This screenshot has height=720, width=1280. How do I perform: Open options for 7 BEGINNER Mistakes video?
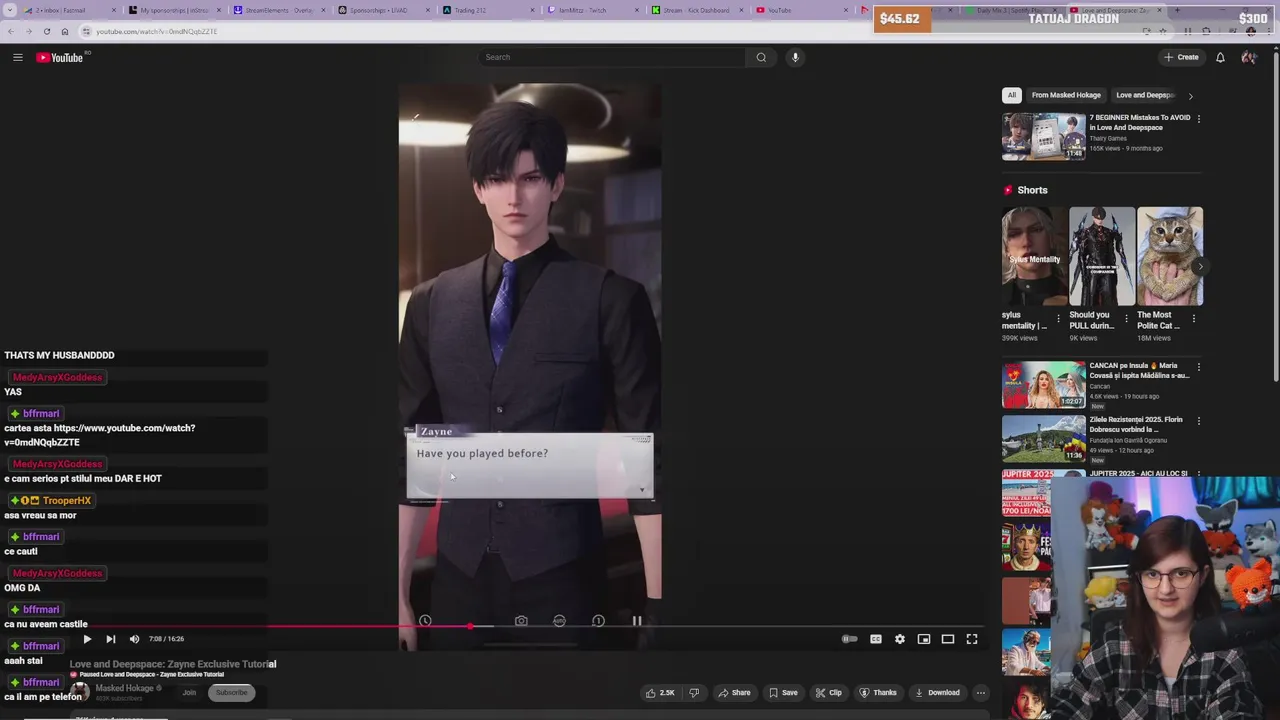tap(1199, 119)
